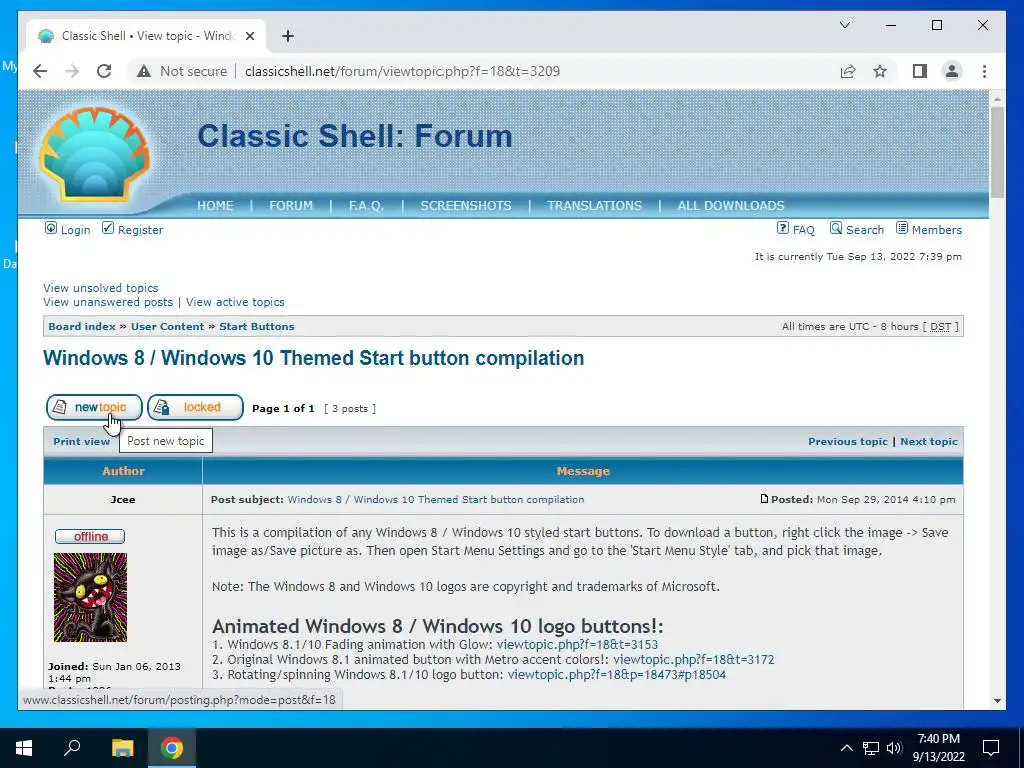Open File Explorer from taskbar
Viewport: 1024px width, 768px height.
pos(123,748)
